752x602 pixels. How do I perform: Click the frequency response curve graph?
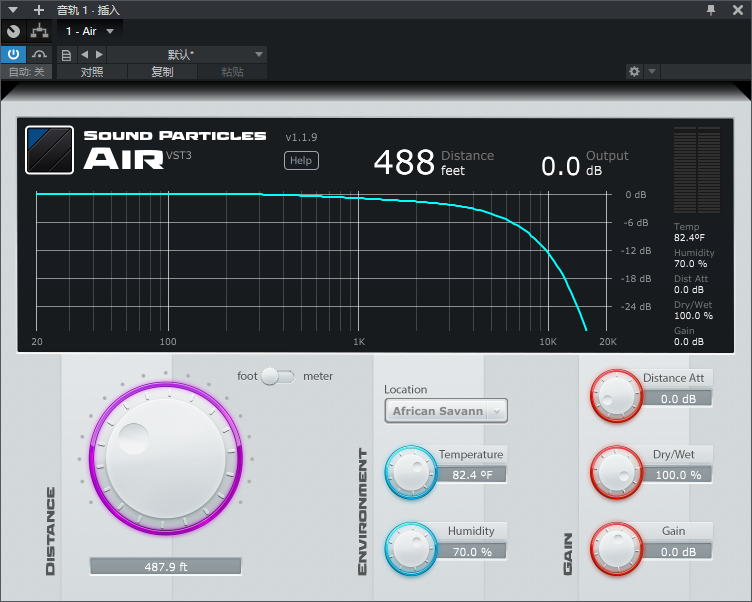point(321,262)
